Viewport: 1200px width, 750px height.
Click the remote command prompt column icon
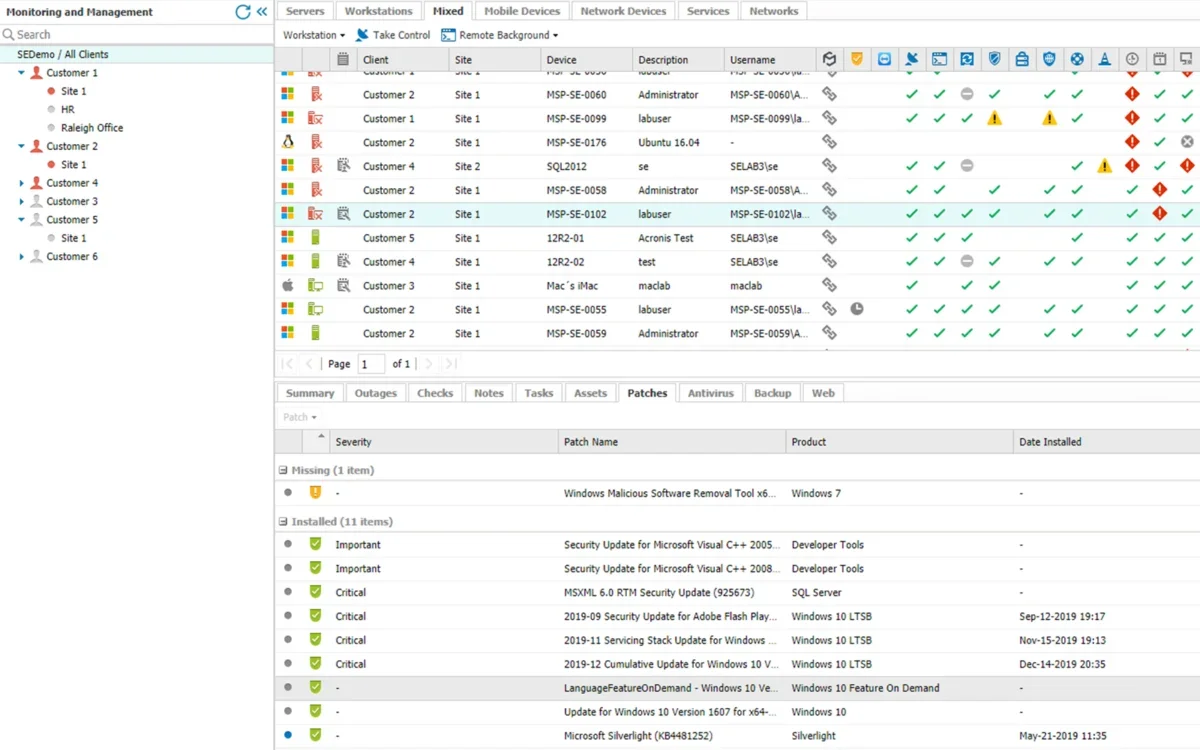tap(939, 60)
